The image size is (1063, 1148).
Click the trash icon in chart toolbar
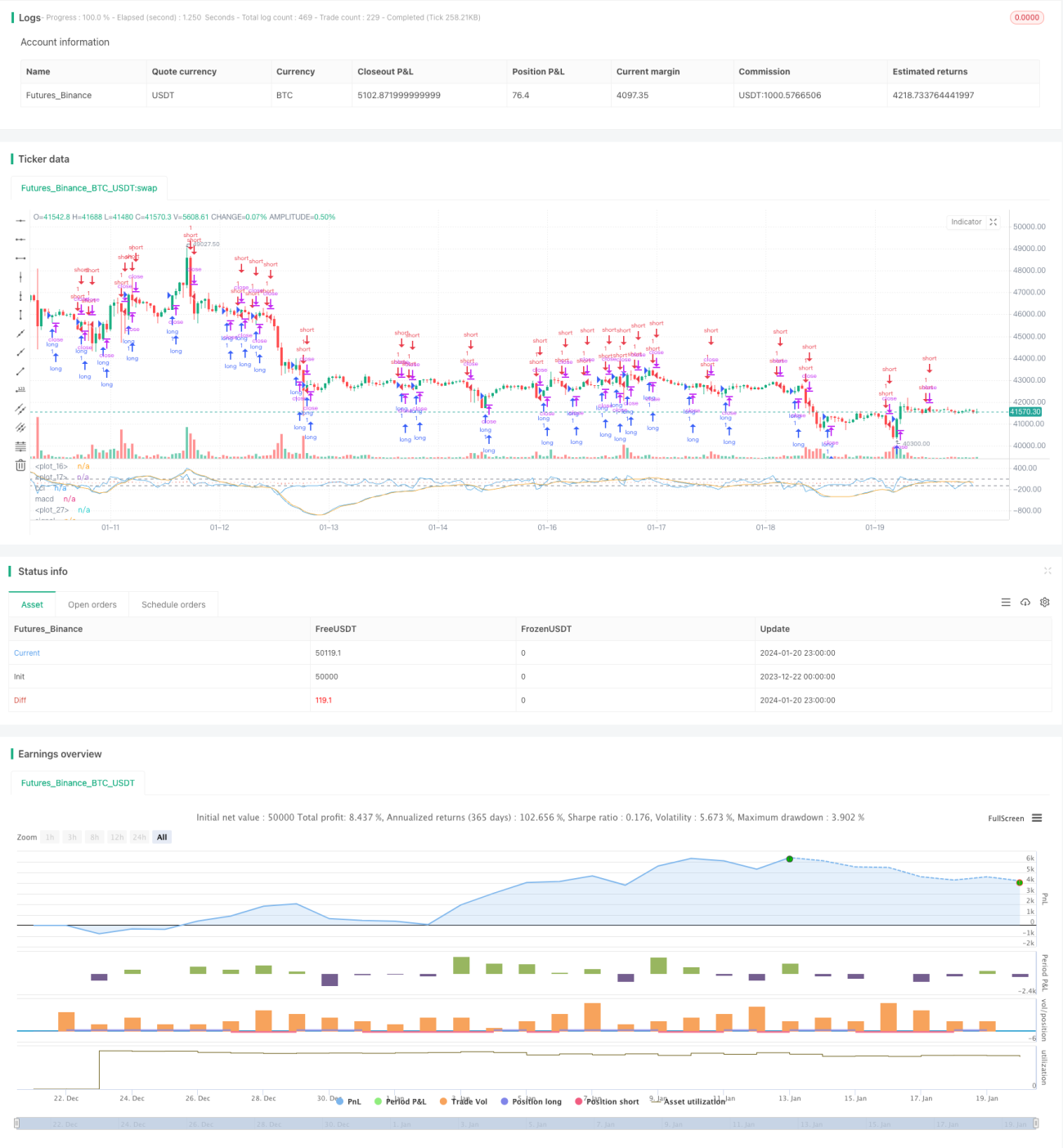pos(20,465)
